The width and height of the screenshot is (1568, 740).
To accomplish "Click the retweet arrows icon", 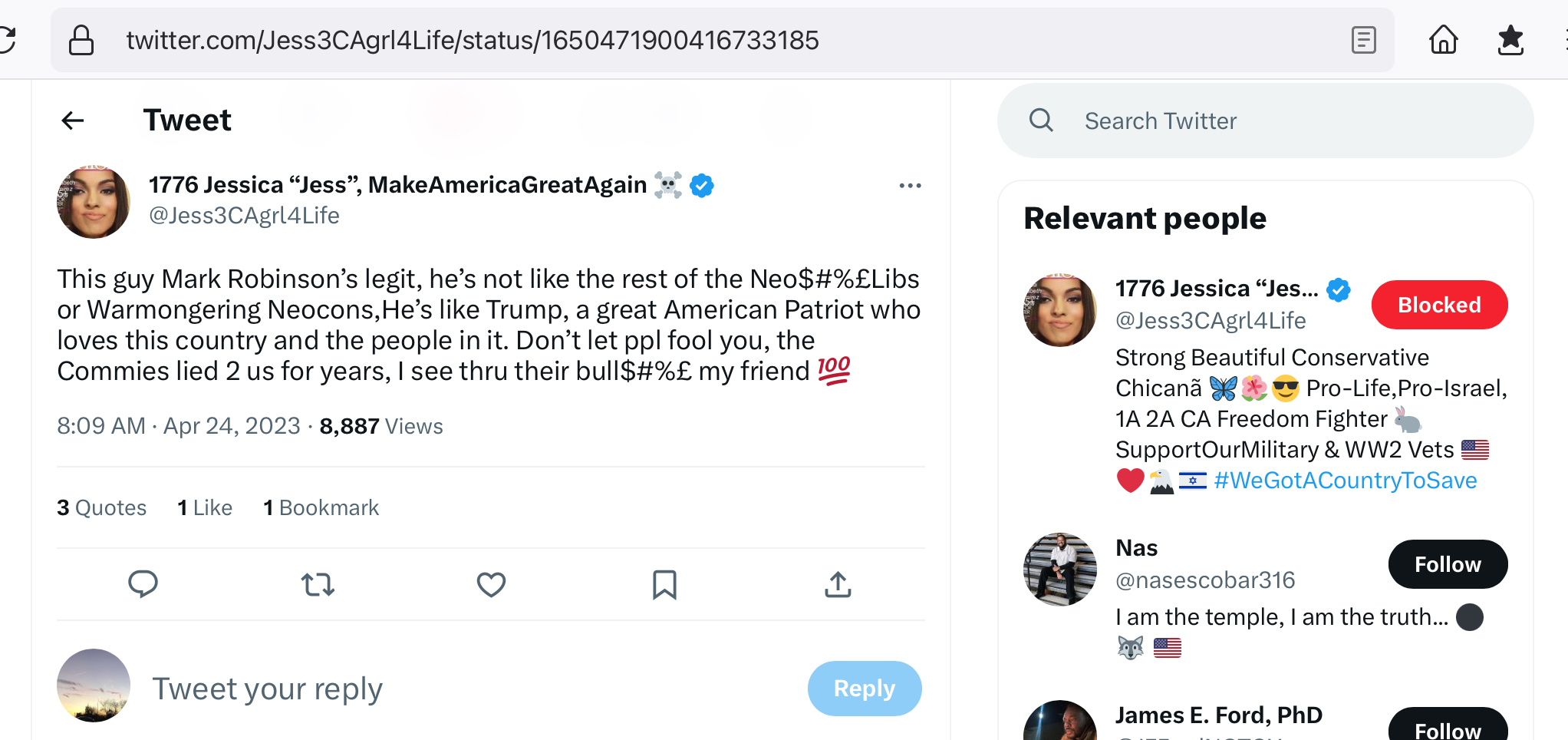I will pyautogui.click(x=318, y=584).
